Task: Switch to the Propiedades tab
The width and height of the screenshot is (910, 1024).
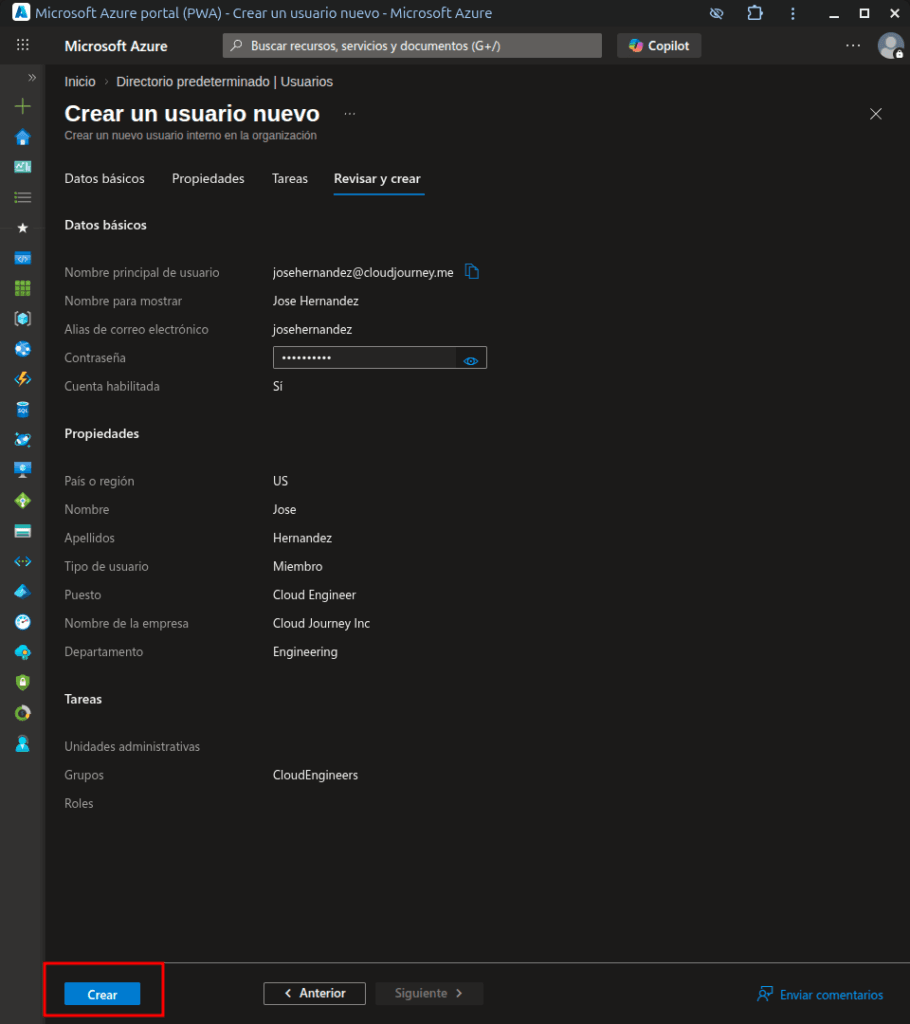Action: coord(208,179)
